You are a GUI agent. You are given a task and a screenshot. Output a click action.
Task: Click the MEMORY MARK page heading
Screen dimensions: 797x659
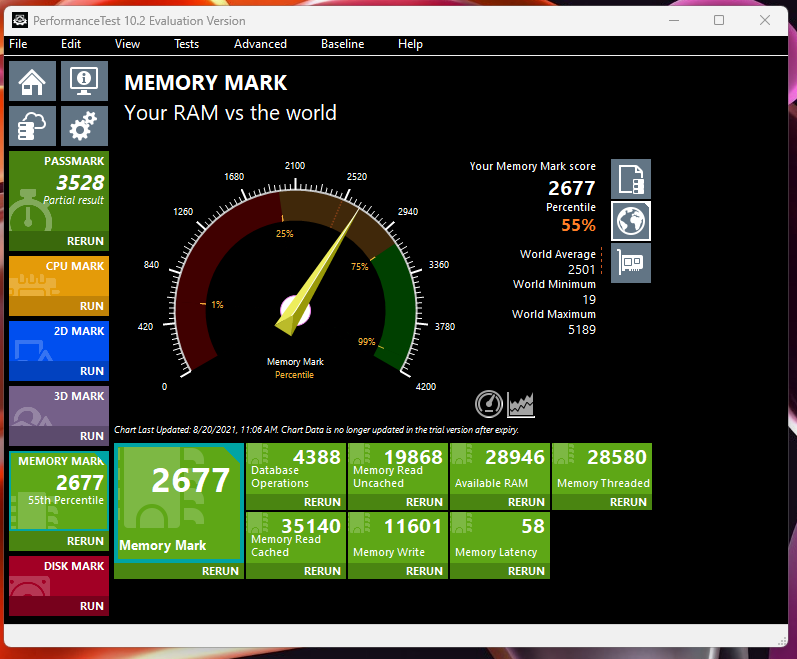coord(206,83)
